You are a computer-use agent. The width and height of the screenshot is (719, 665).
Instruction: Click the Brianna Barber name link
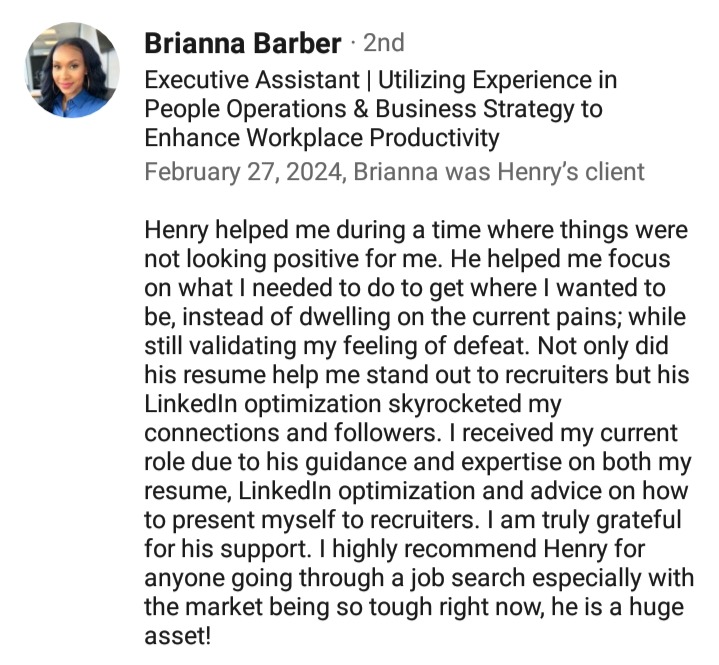pos(243,44)
